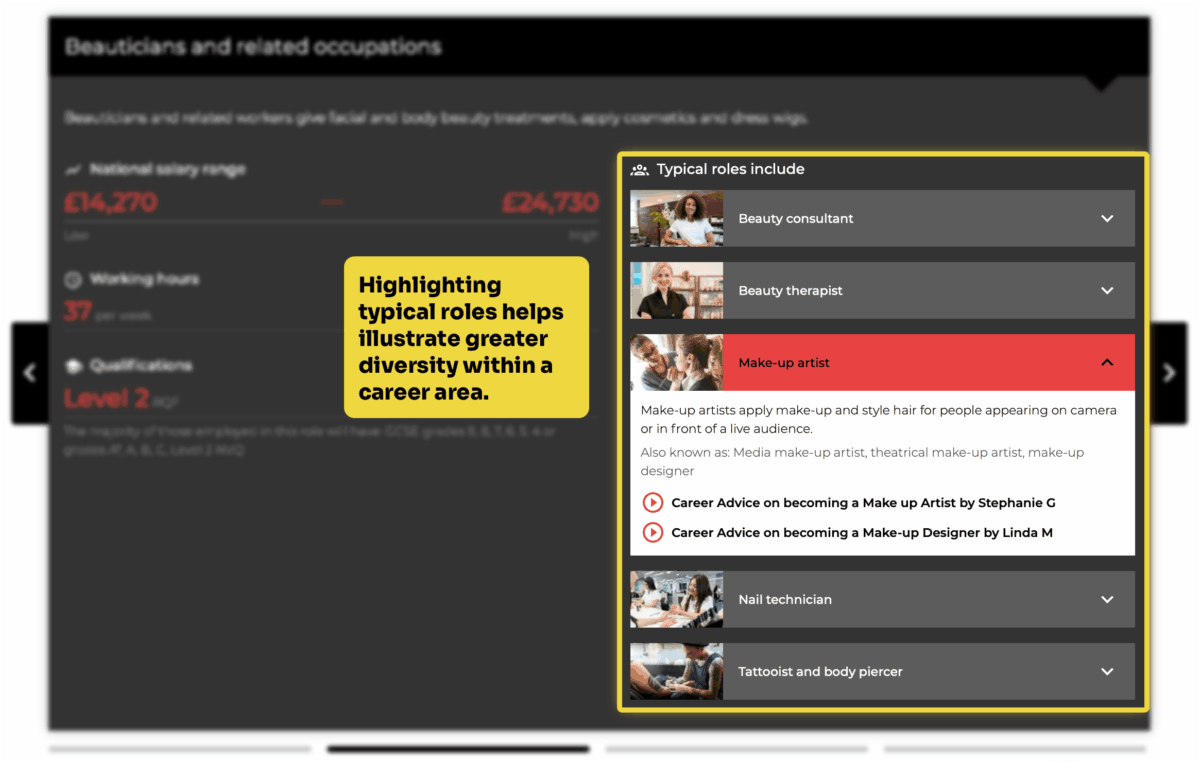The height and width of the screenshot is (762, 1200).
Task: Select the Beauty consultant thumbnail image
Action: pos(676,219)
